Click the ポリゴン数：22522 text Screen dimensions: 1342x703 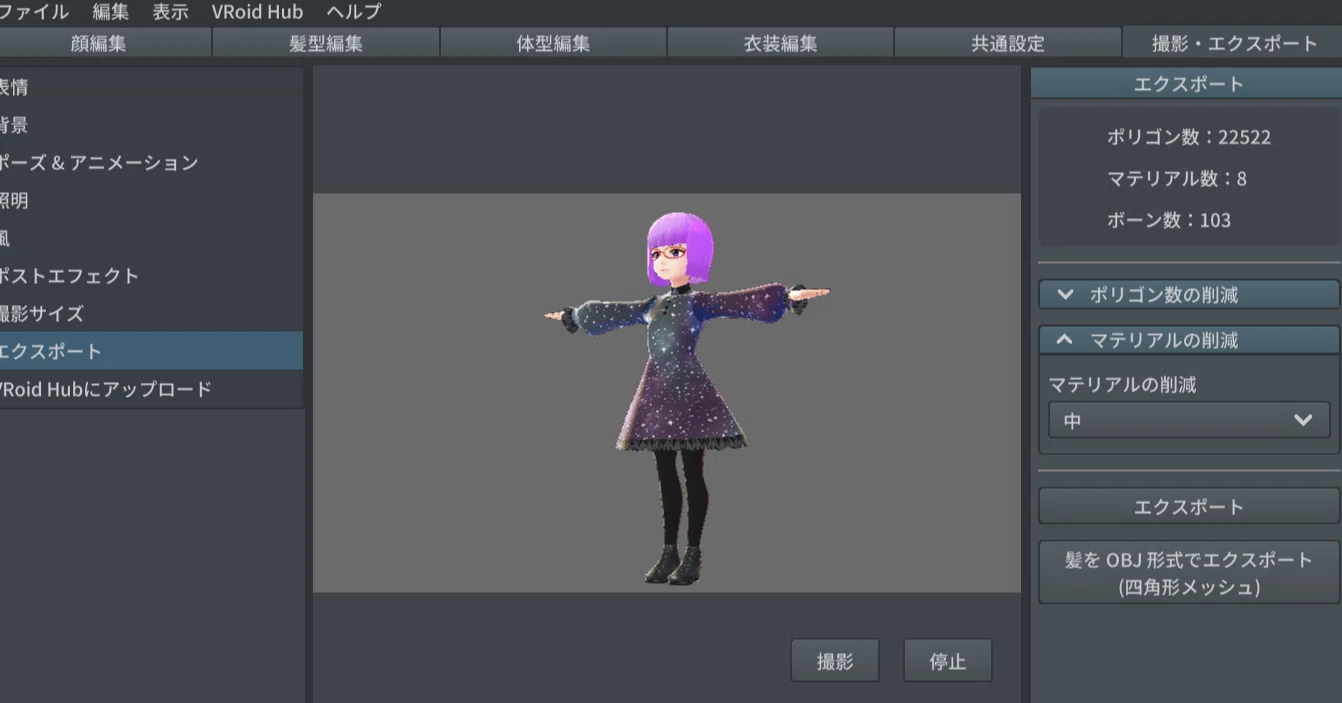tap(1189, 138)
